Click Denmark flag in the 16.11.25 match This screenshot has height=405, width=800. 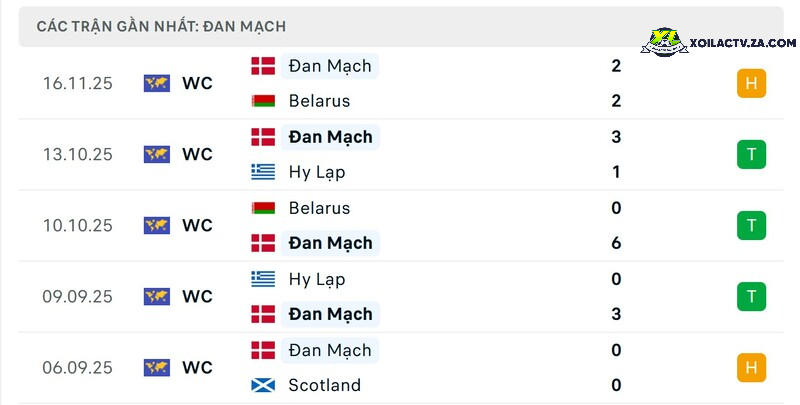263,66
